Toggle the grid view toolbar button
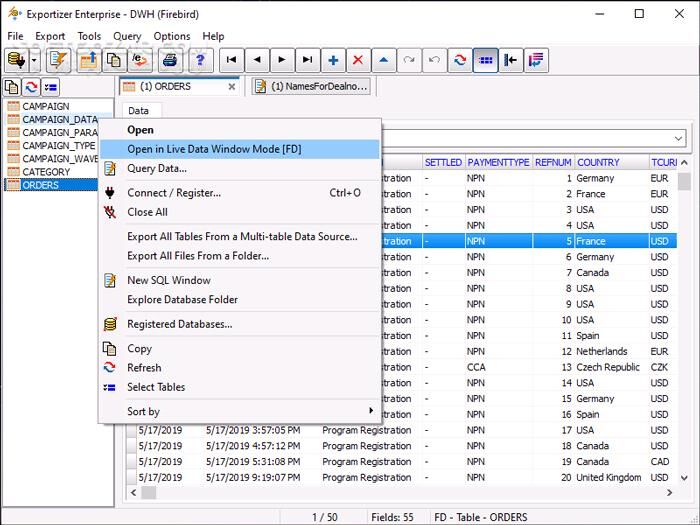This screenshot has width=700, height=525. click(485, 60)
